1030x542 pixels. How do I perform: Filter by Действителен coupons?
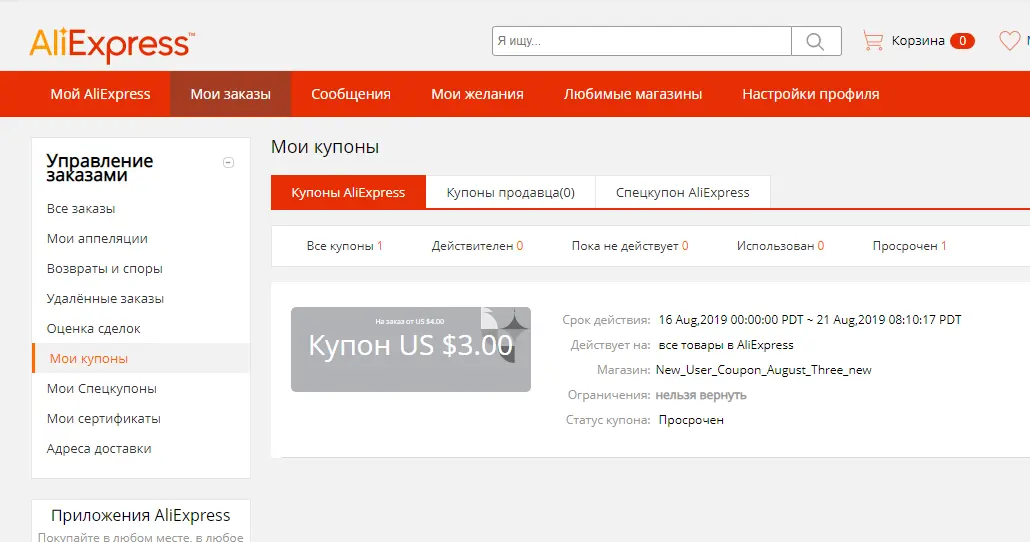tap(477, 246)
